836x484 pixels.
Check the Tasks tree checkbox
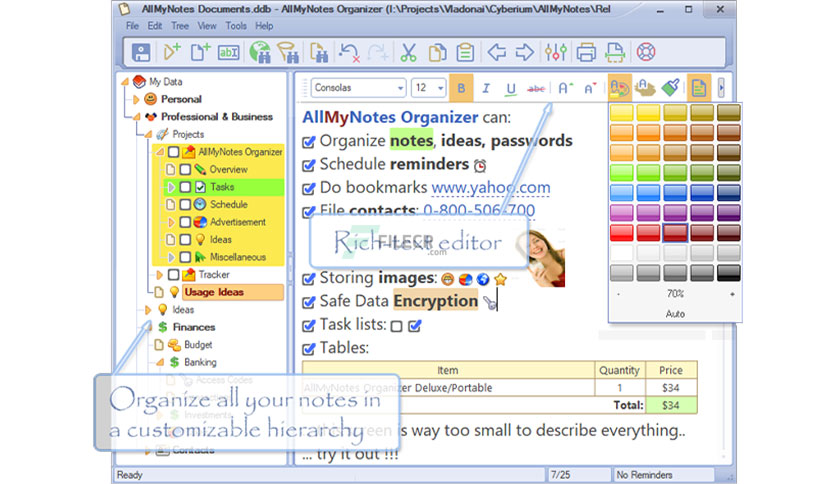tap(185, 187)
